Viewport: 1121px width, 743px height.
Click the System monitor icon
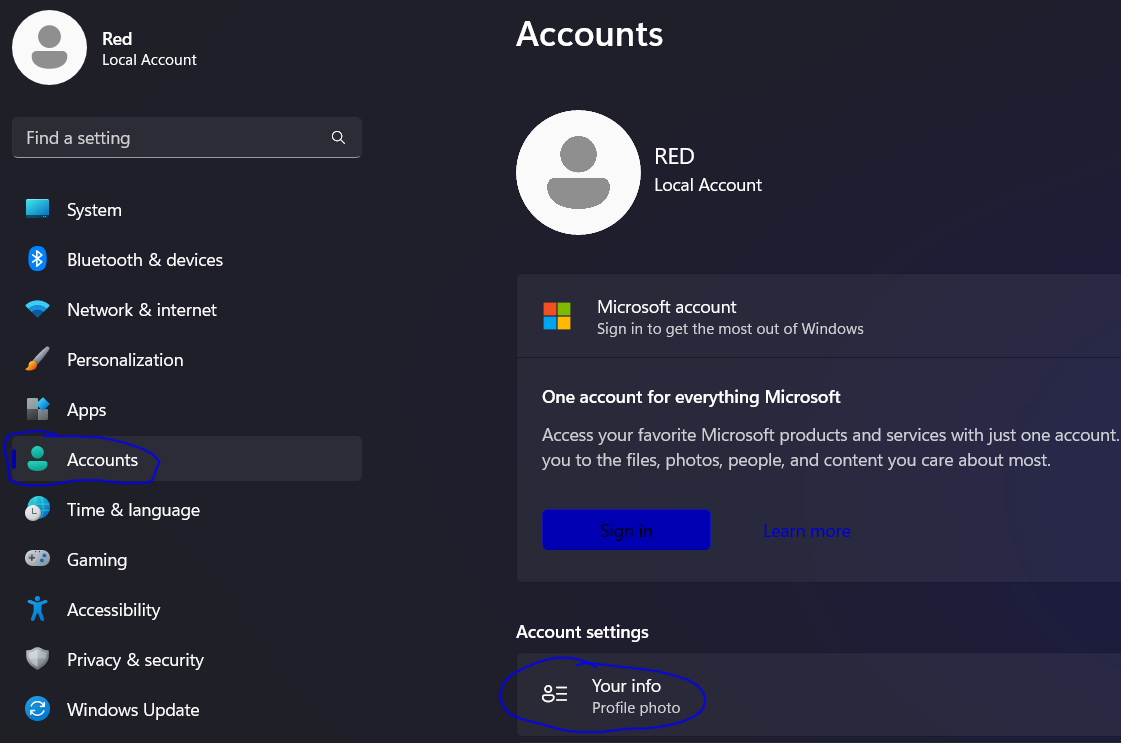pyautogui.click(x=37, y=209)
